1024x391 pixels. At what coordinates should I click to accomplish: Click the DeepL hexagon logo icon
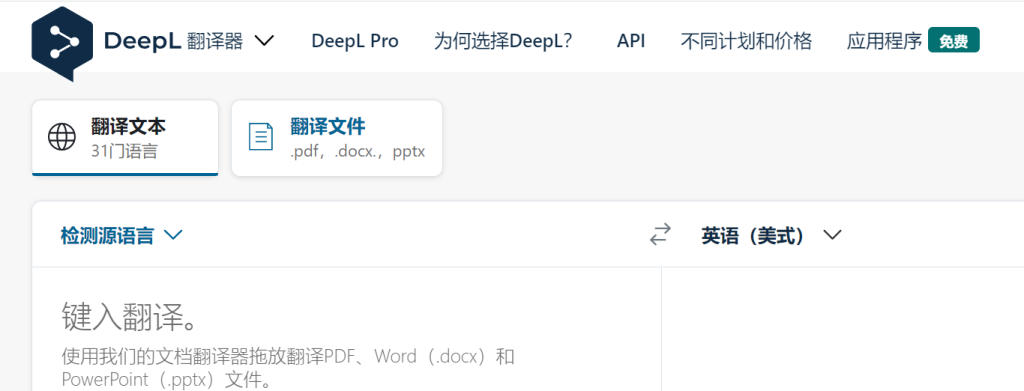click(x=62, y=43)
